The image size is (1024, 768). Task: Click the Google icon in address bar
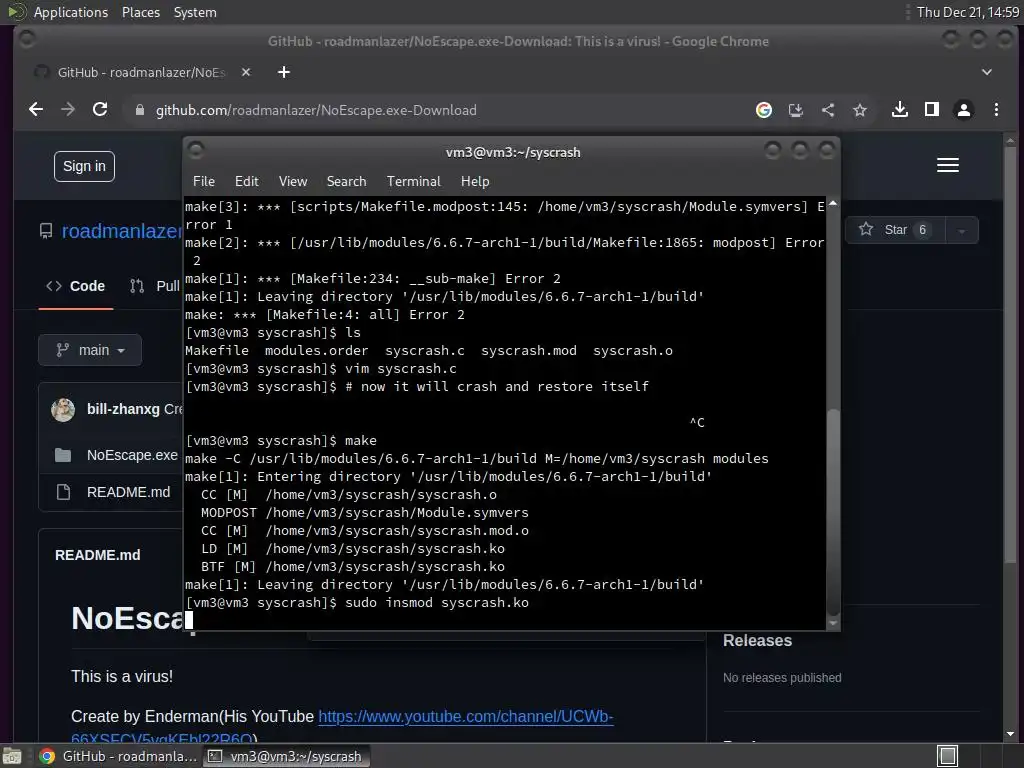click(x=763, y=110)
